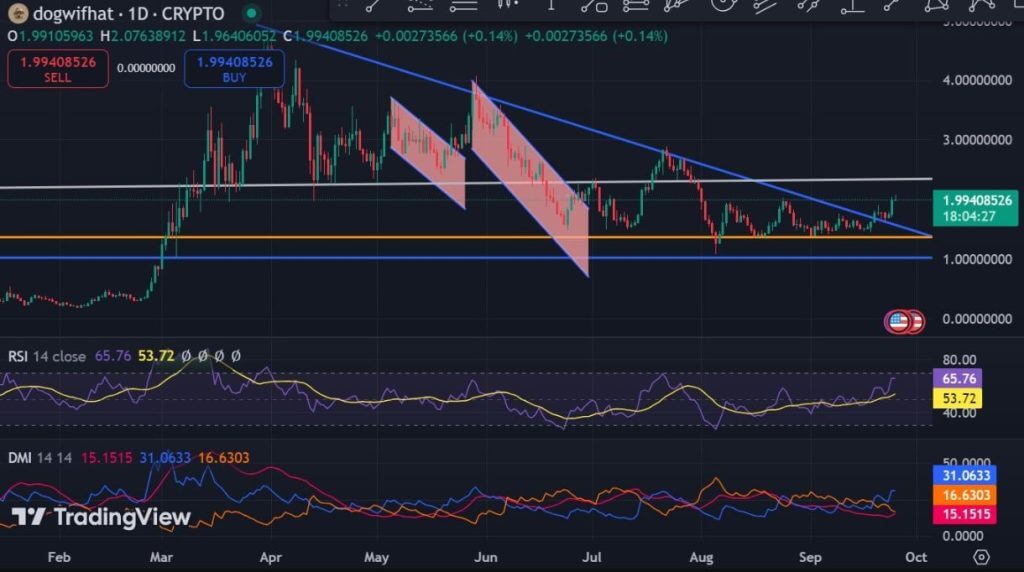Click the green current price label 1.99408526

click(x=975, y=208)
